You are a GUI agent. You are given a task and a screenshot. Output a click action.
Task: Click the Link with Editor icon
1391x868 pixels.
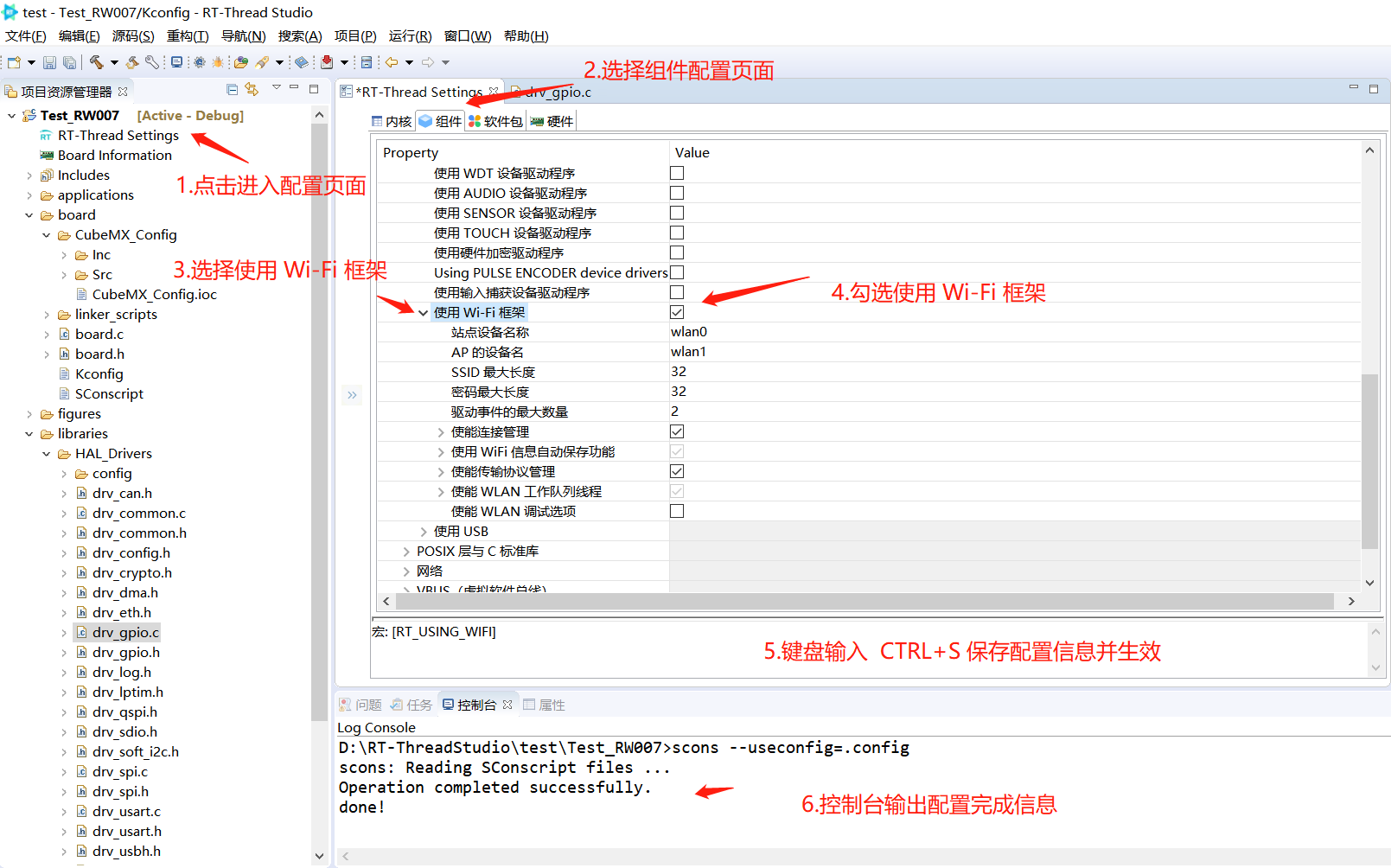[251, 89]
